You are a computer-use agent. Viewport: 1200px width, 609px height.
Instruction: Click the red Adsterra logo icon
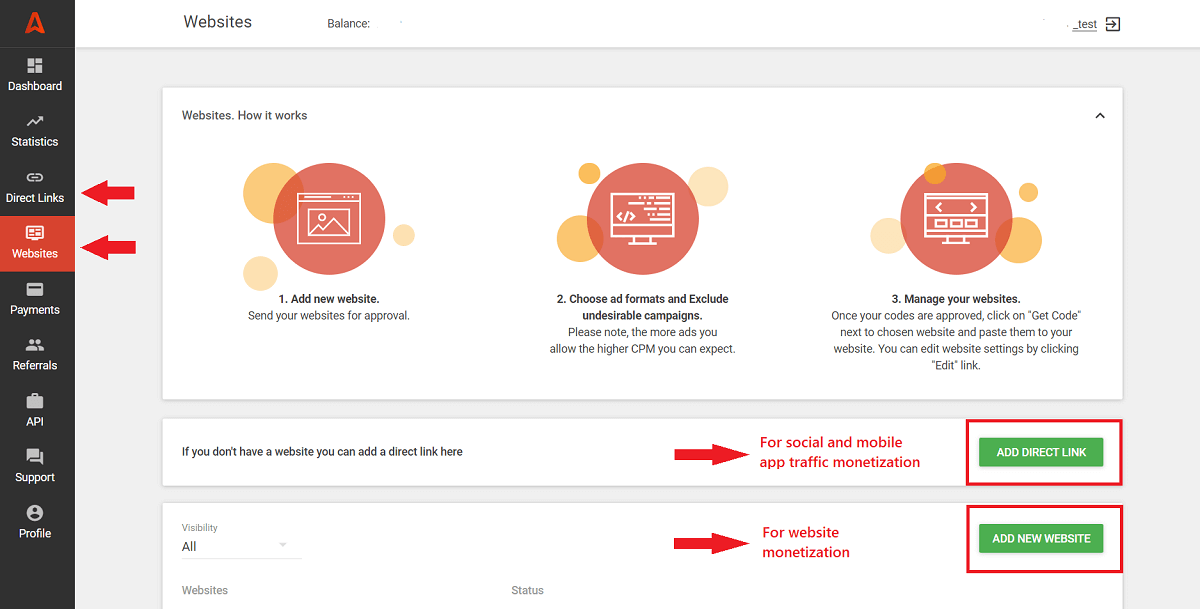click(36, 22)
